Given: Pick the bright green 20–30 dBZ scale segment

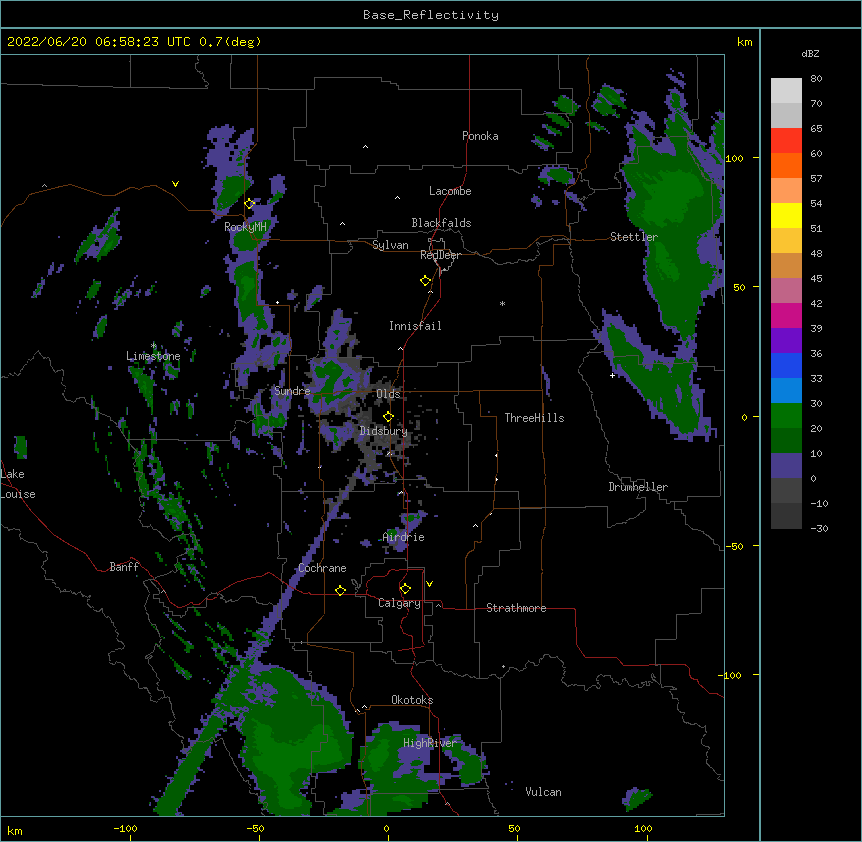Looking at the screenshot, I should (x=786, y=416).
